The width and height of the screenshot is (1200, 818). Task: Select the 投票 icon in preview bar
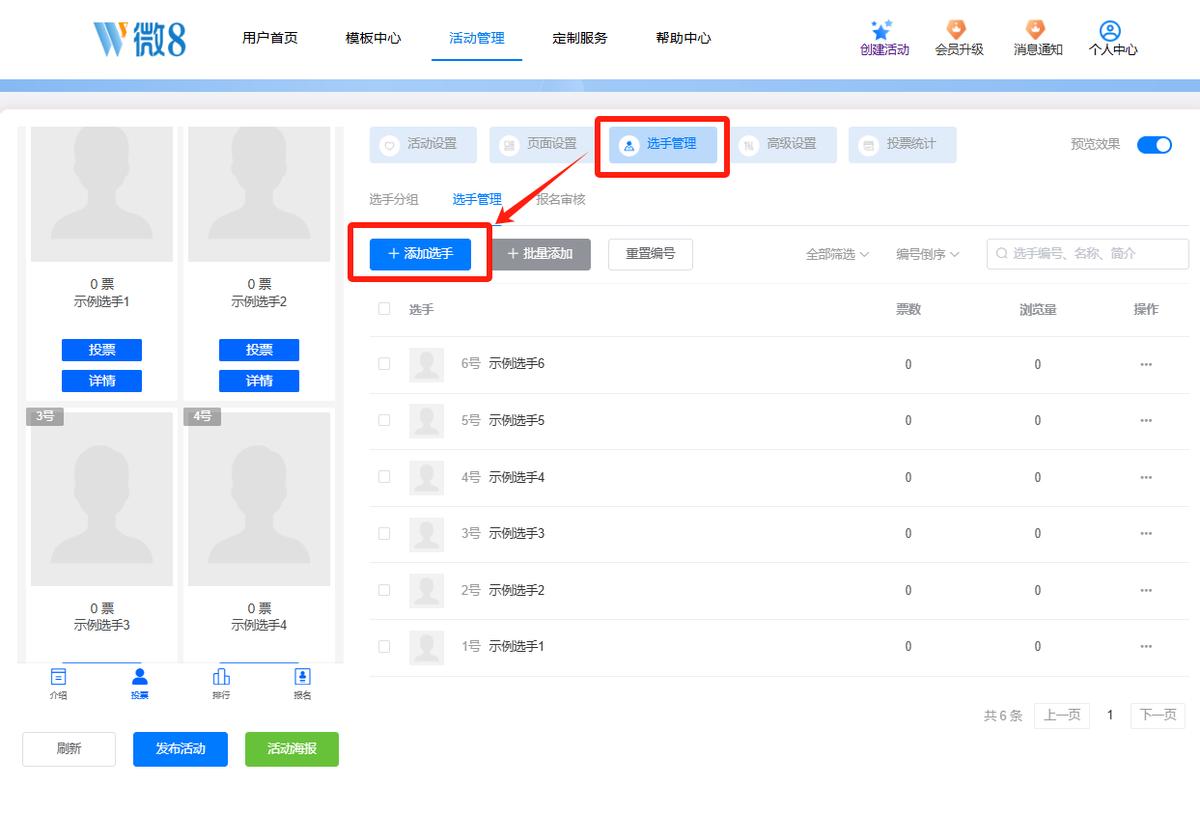pyautogui.click(x=140, y=677)
